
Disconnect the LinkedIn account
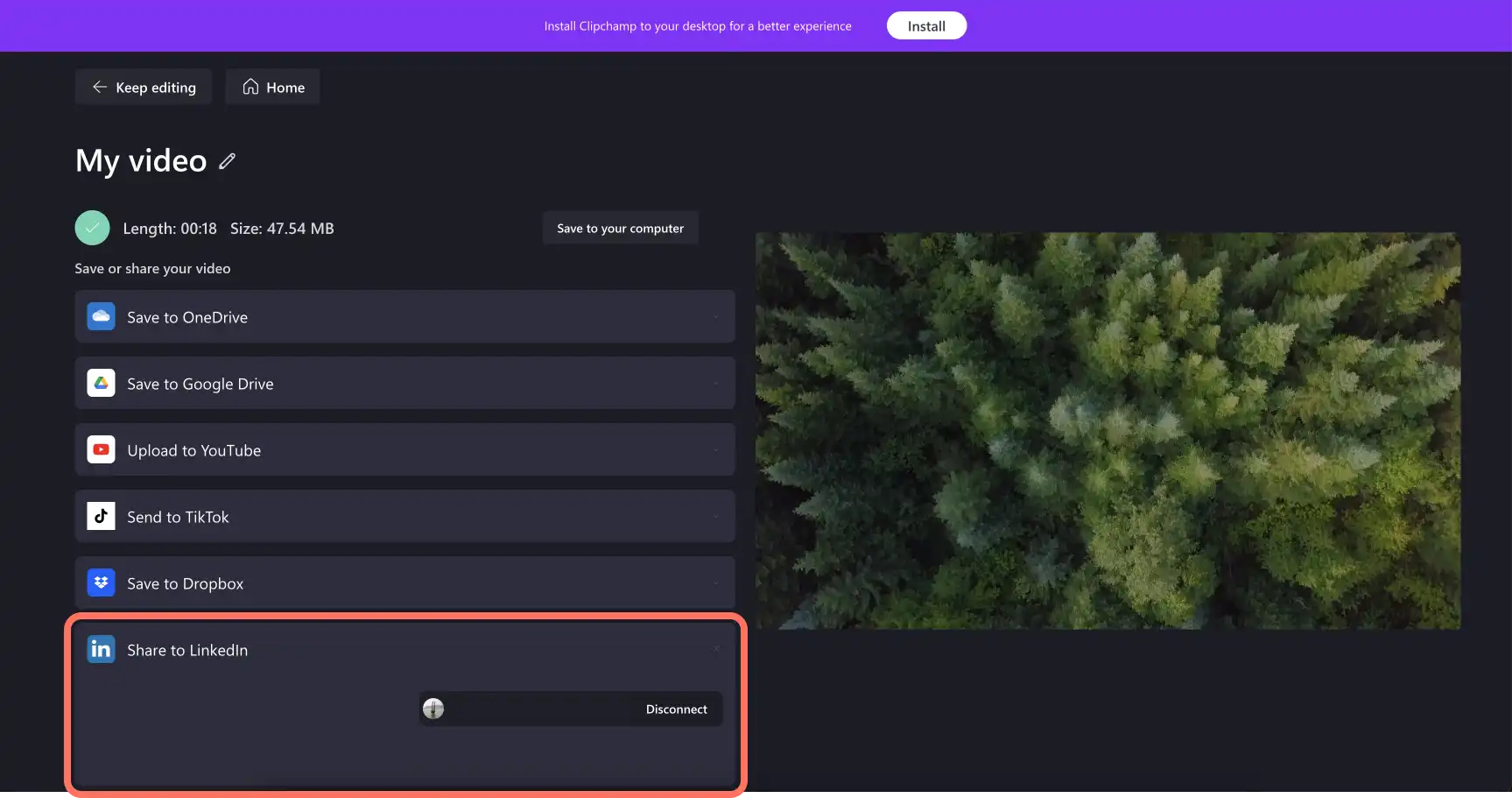676,709
